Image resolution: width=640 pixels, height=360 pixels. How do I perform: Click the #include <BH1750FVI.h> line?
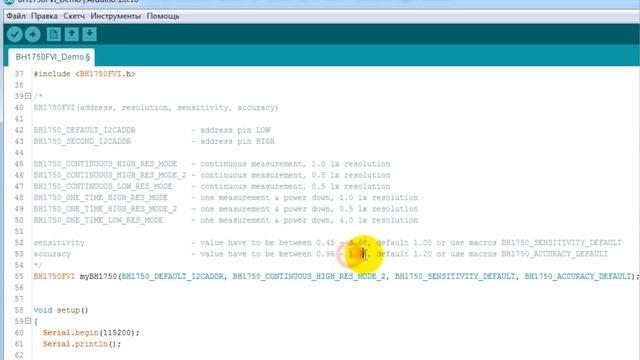[x=84, y=74]
